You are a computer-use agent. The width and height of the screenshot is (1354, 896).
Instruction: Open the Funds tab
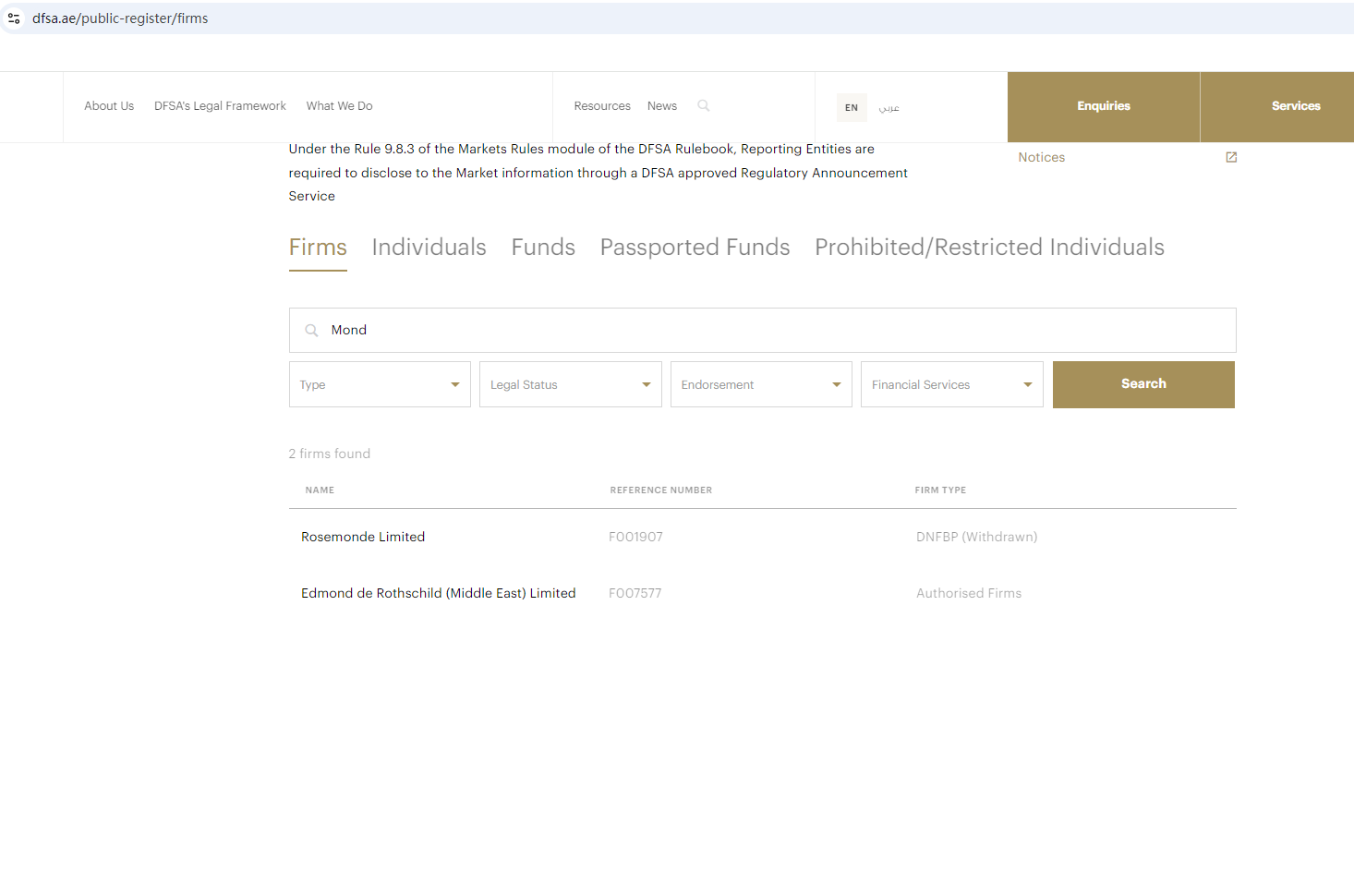543,248
